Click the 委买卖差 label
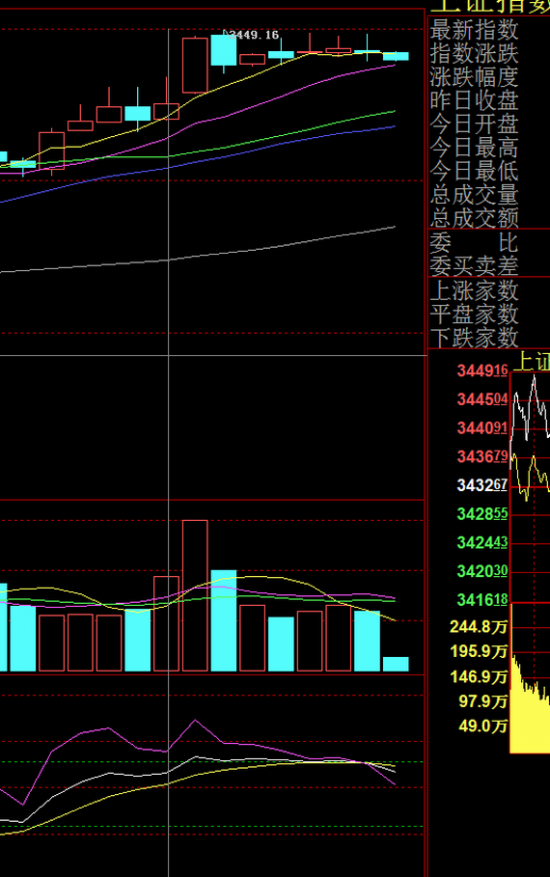Viewport: 550px width, 877px height. click(x=474, y=266)
